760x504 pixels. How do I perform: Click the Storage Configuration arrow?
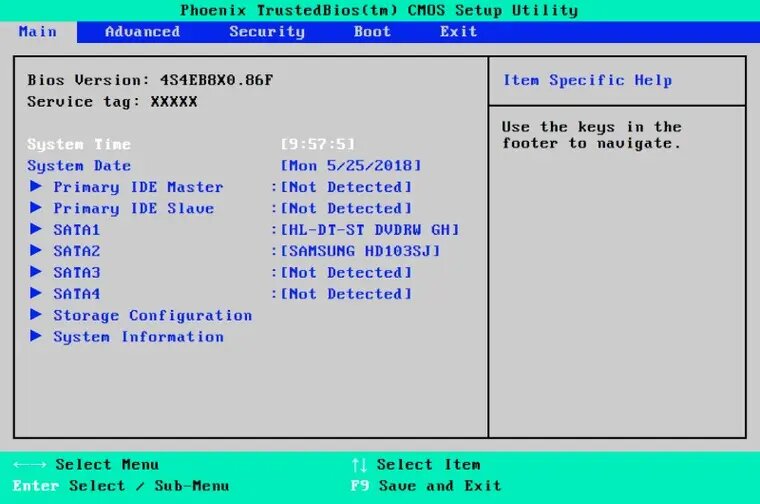point(35,315)
